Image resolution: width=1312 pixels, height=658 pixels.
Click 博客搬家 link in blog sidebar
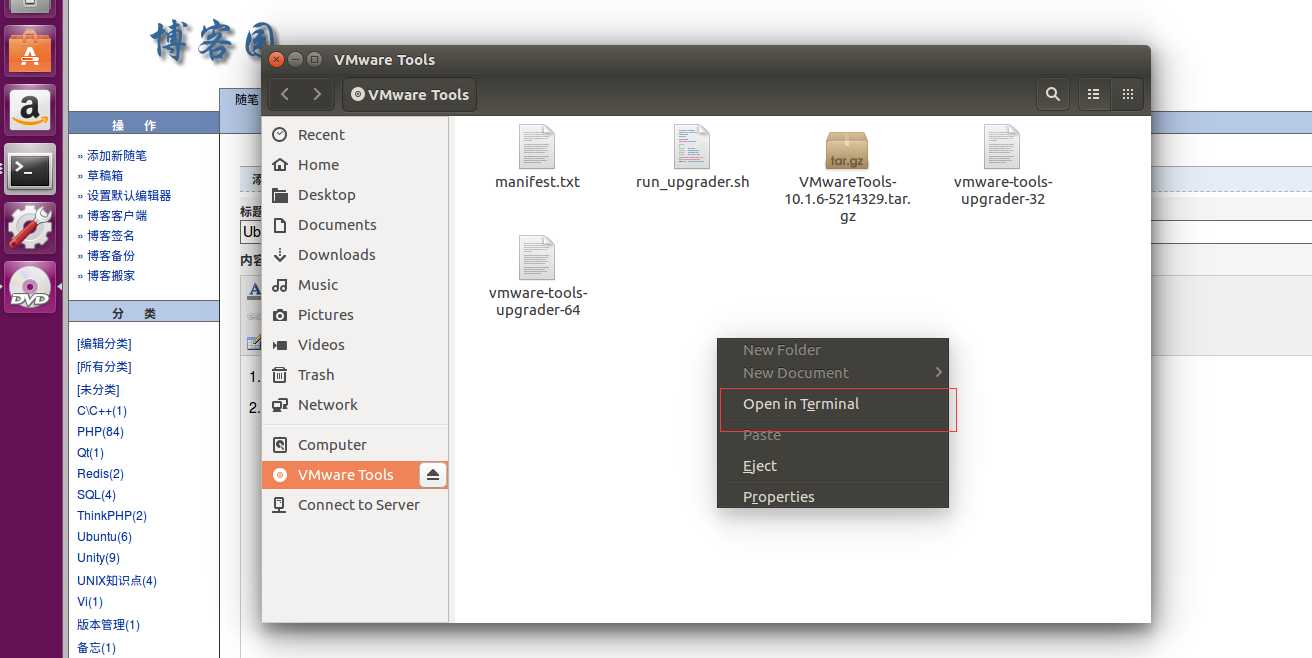[111, 276]
